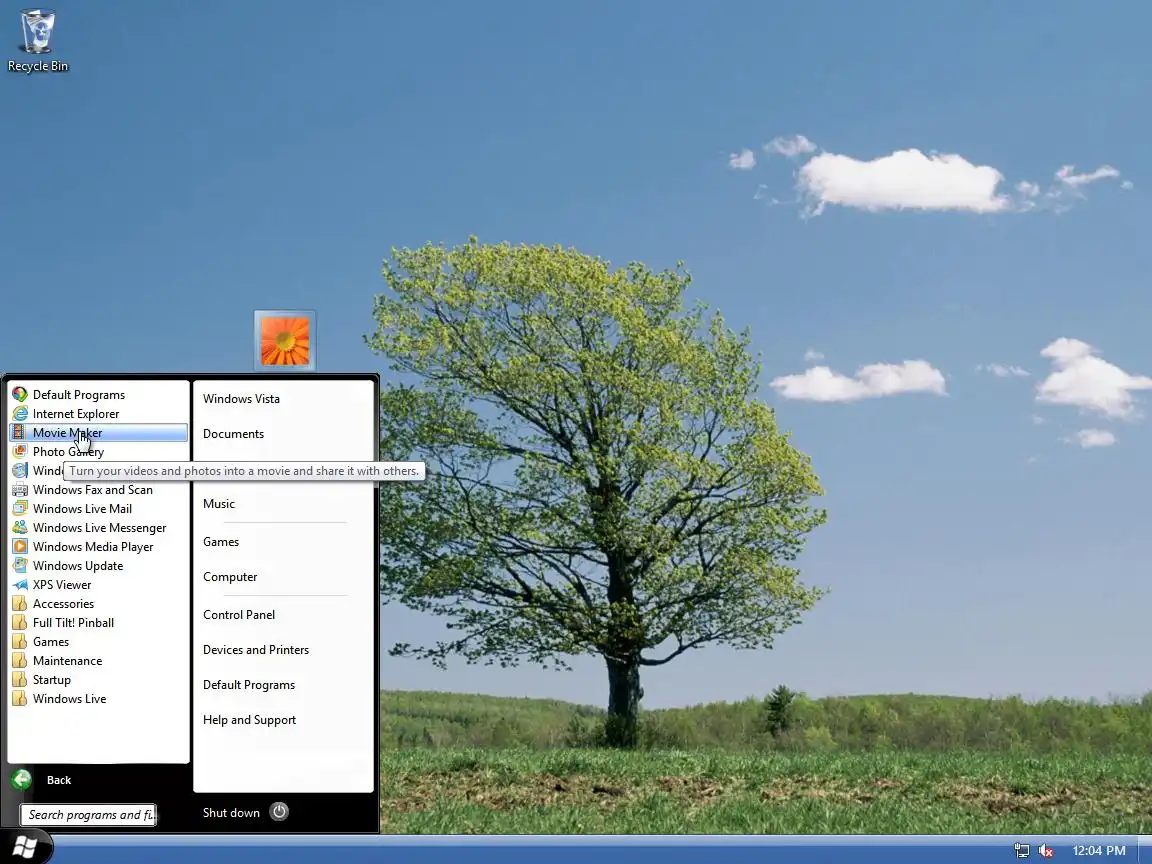Click the Search programs and files box
The height and width of the screenshot is (864, 1152).
[89, 814]
